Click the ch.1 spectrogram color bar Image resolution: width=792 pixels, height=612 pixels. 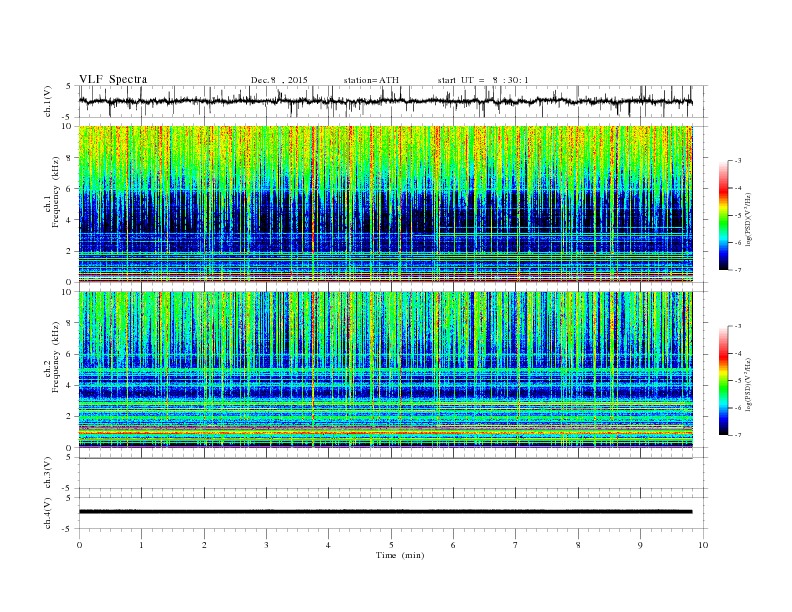[x=723, y=215]
